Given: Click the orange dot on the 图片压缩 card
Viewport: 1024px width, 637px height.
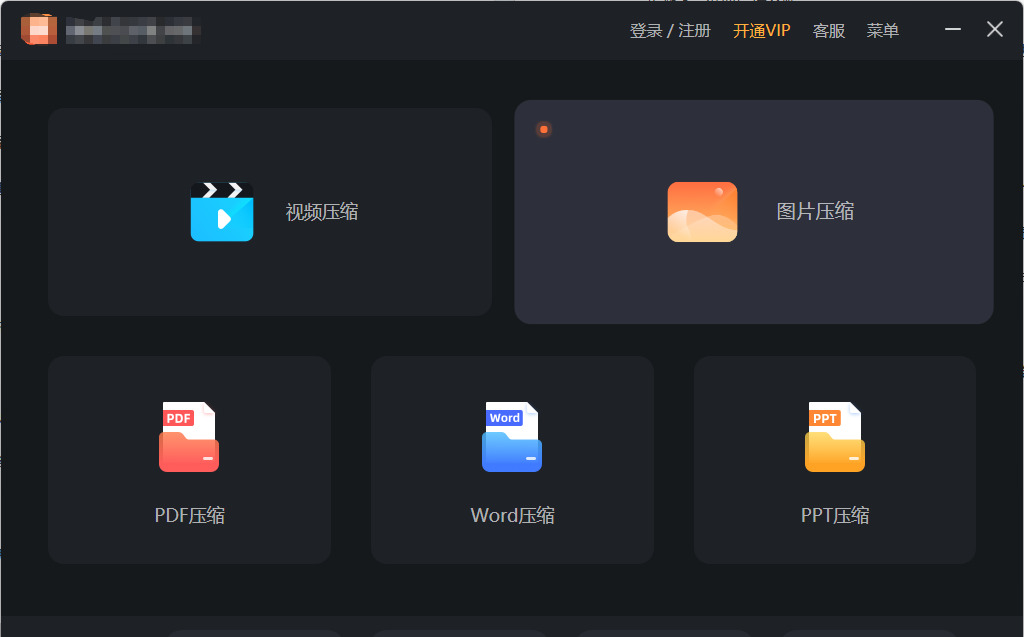Looking at the screenshot, I should pyautogui.click(x=543, y=129).
